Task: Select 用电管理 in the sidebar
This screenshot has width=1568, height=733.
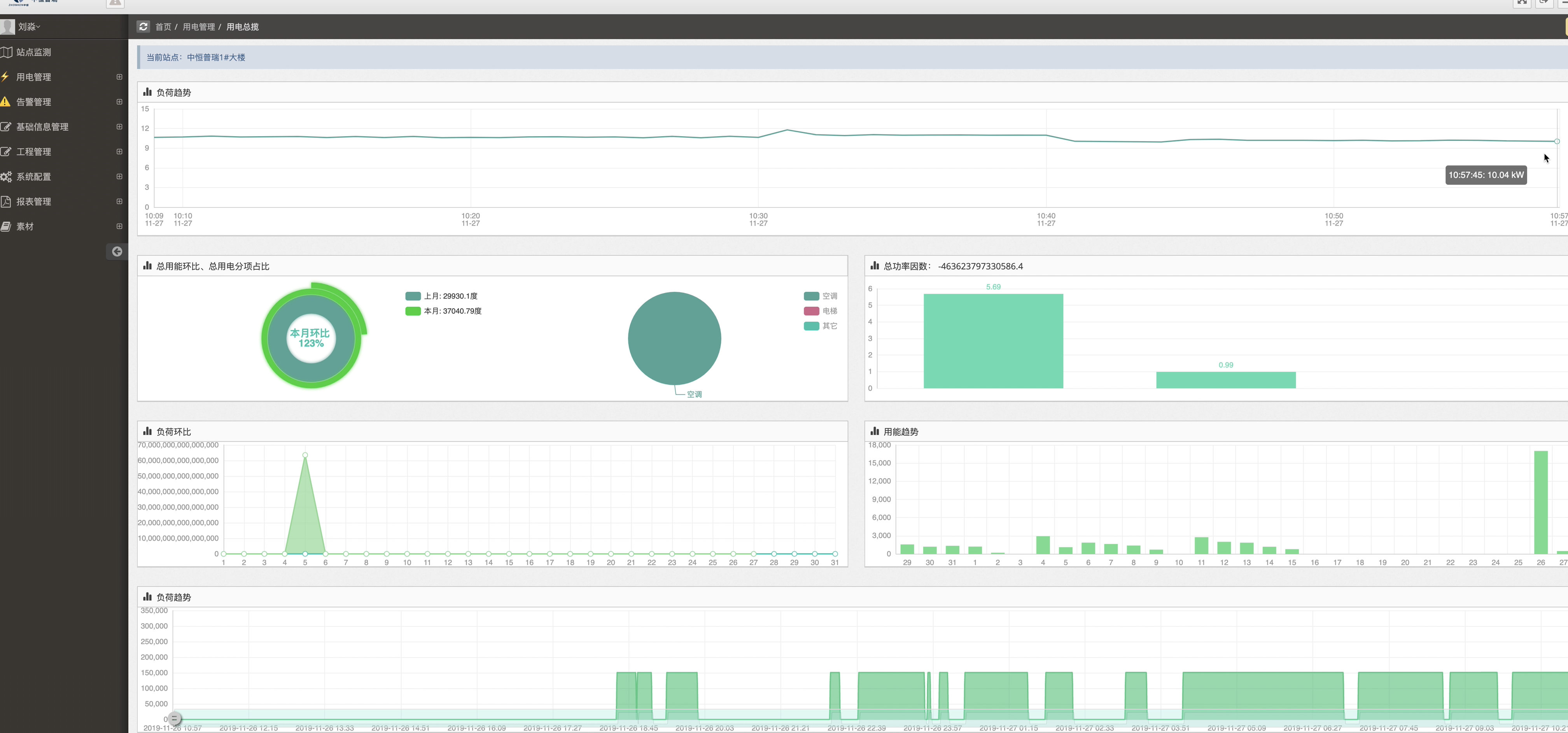Action: [64, 77]
